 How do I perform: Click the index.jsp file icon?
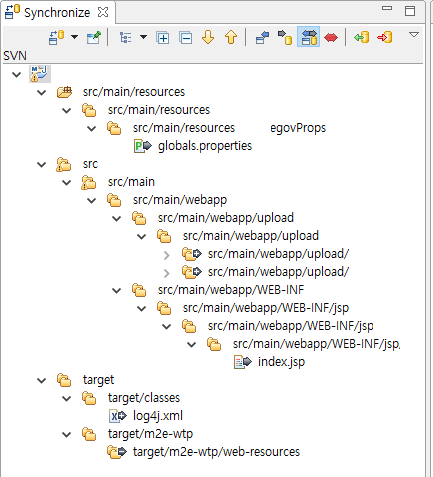(242, 362)
